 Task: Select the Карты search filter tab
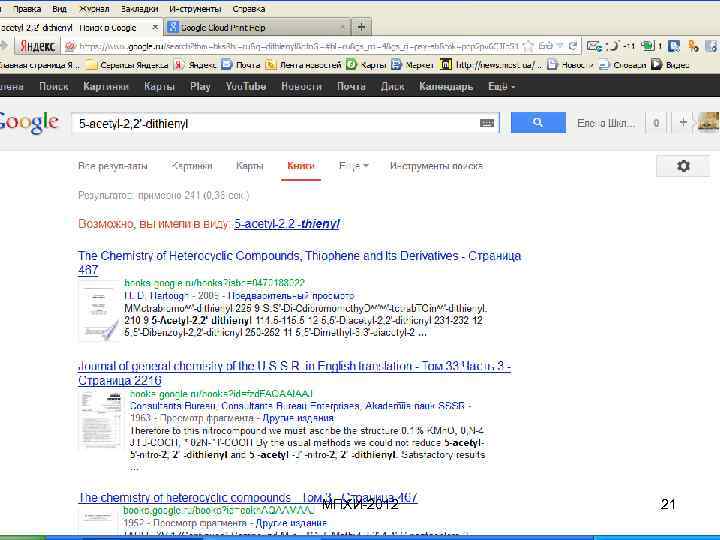point(249,166)
